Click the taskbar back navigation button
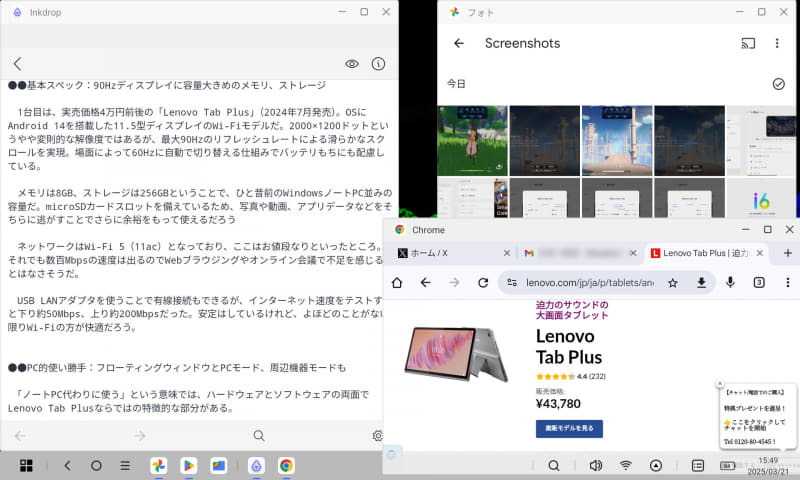This screenshot has width=800, height=480. (67, 465)
